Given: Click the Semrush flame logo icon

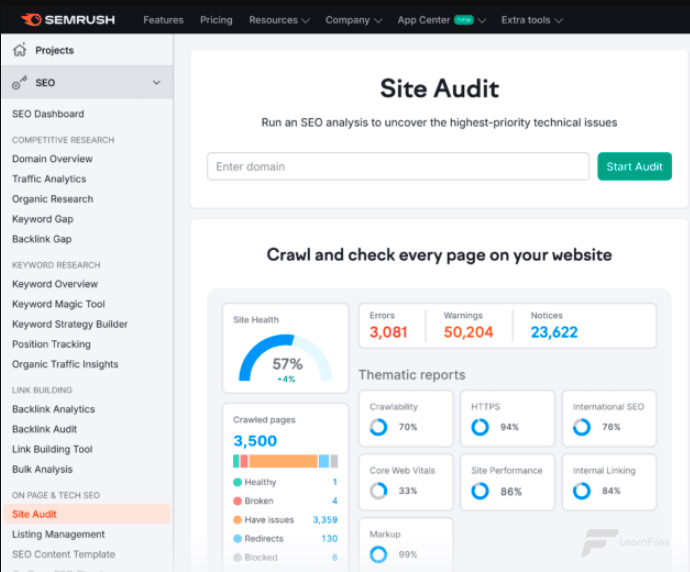Looking at the screenshot, I should (31, 20).
